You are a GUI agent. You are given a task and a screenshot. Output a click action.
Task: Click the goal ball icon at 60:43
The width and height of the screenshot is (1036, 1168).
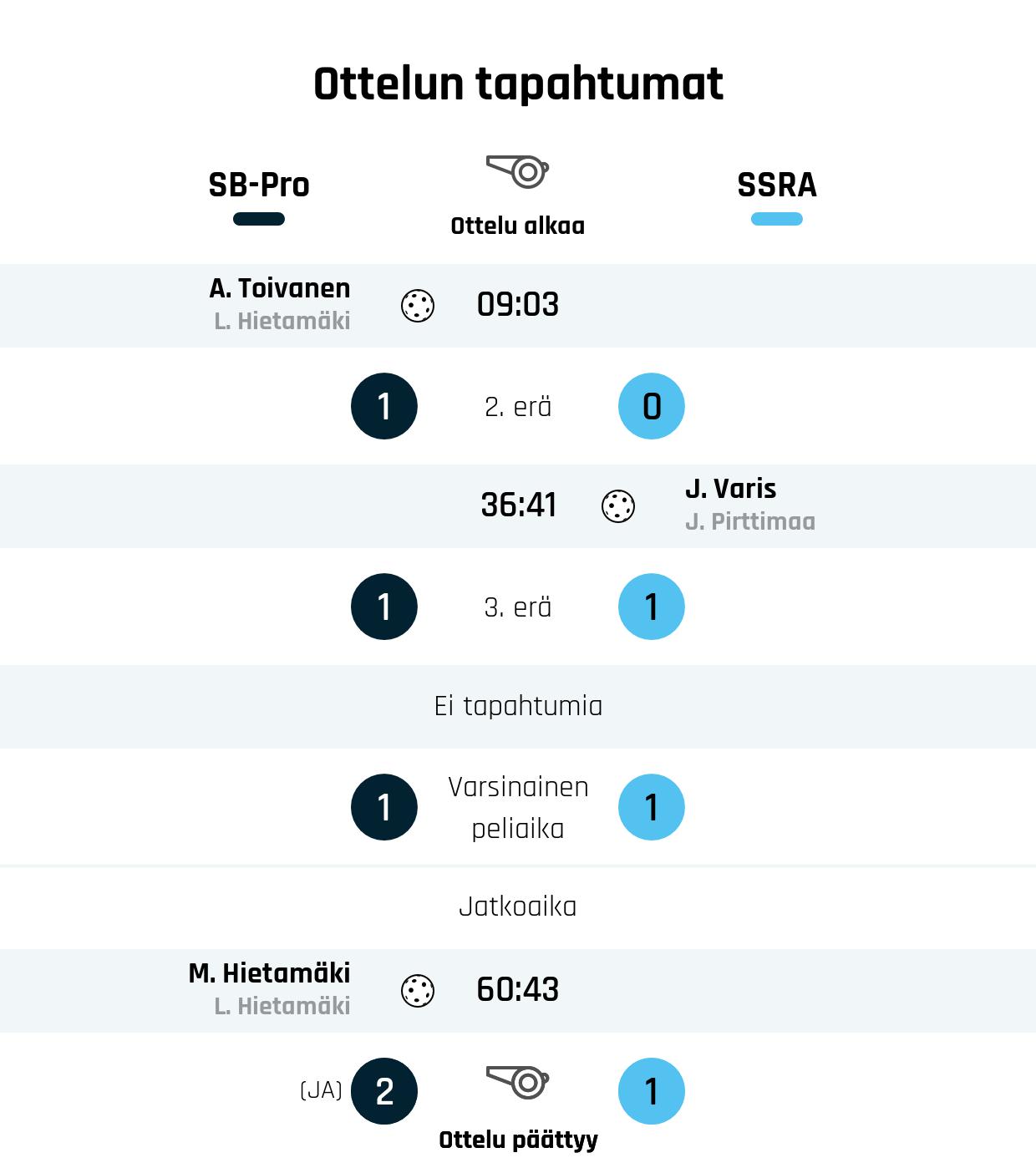pos(418,991)
